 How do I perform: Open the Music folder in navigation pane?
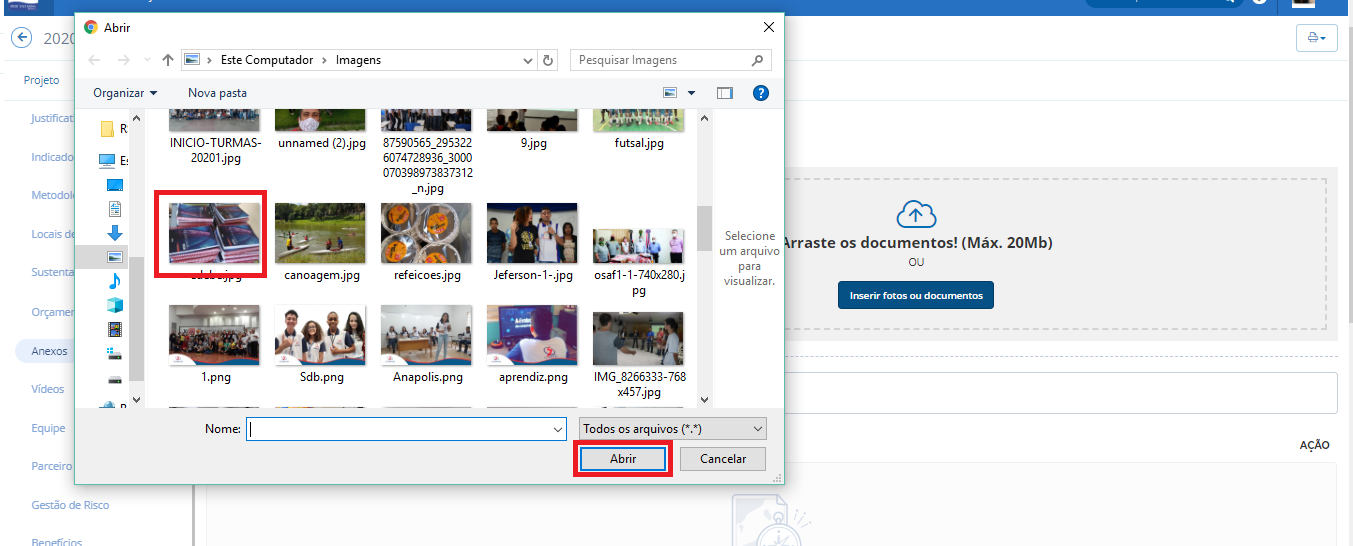[x=114, y=281]
